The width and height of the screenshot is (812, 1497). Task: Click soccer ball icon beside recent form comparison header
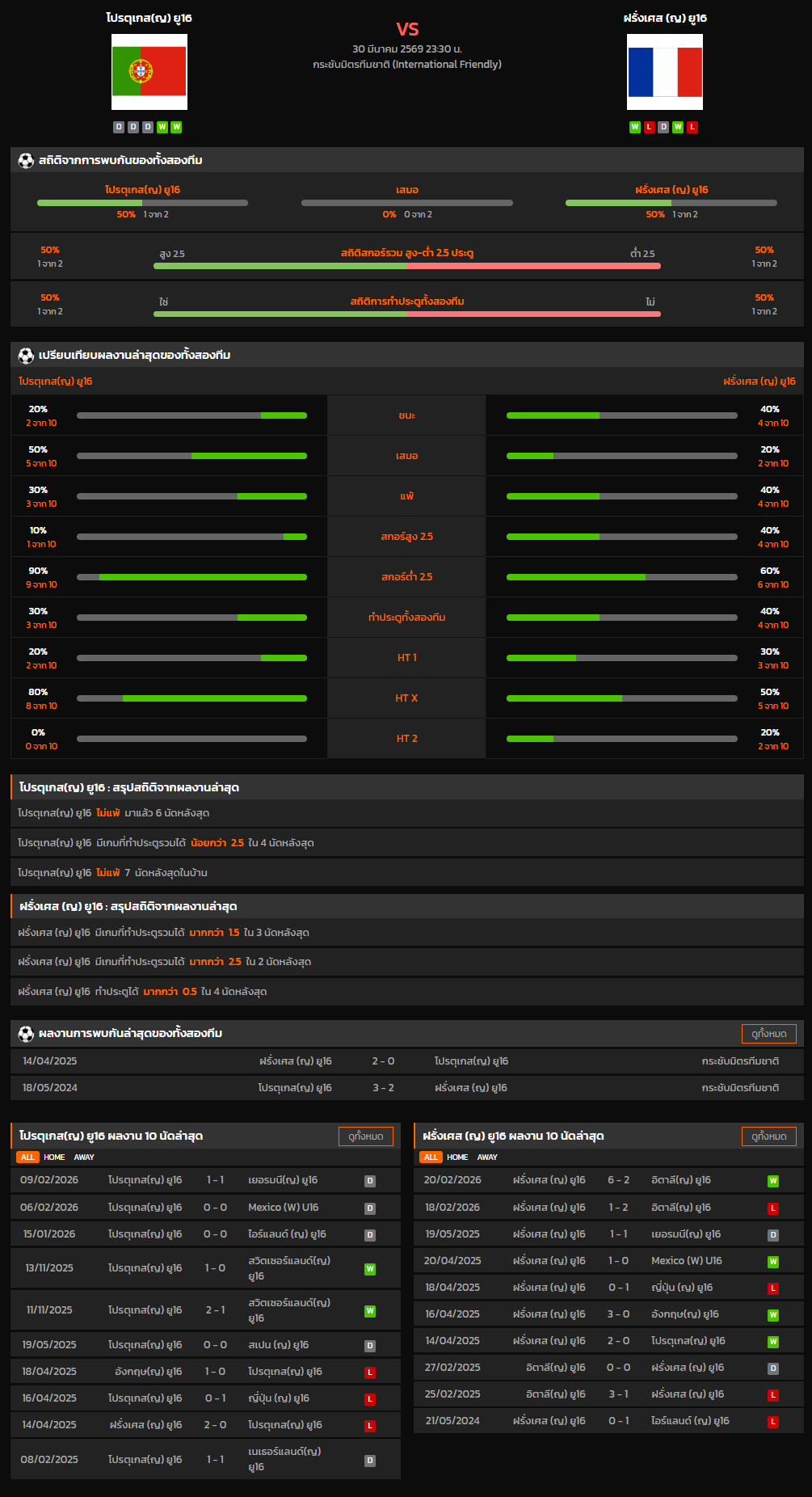coord(26,356)
